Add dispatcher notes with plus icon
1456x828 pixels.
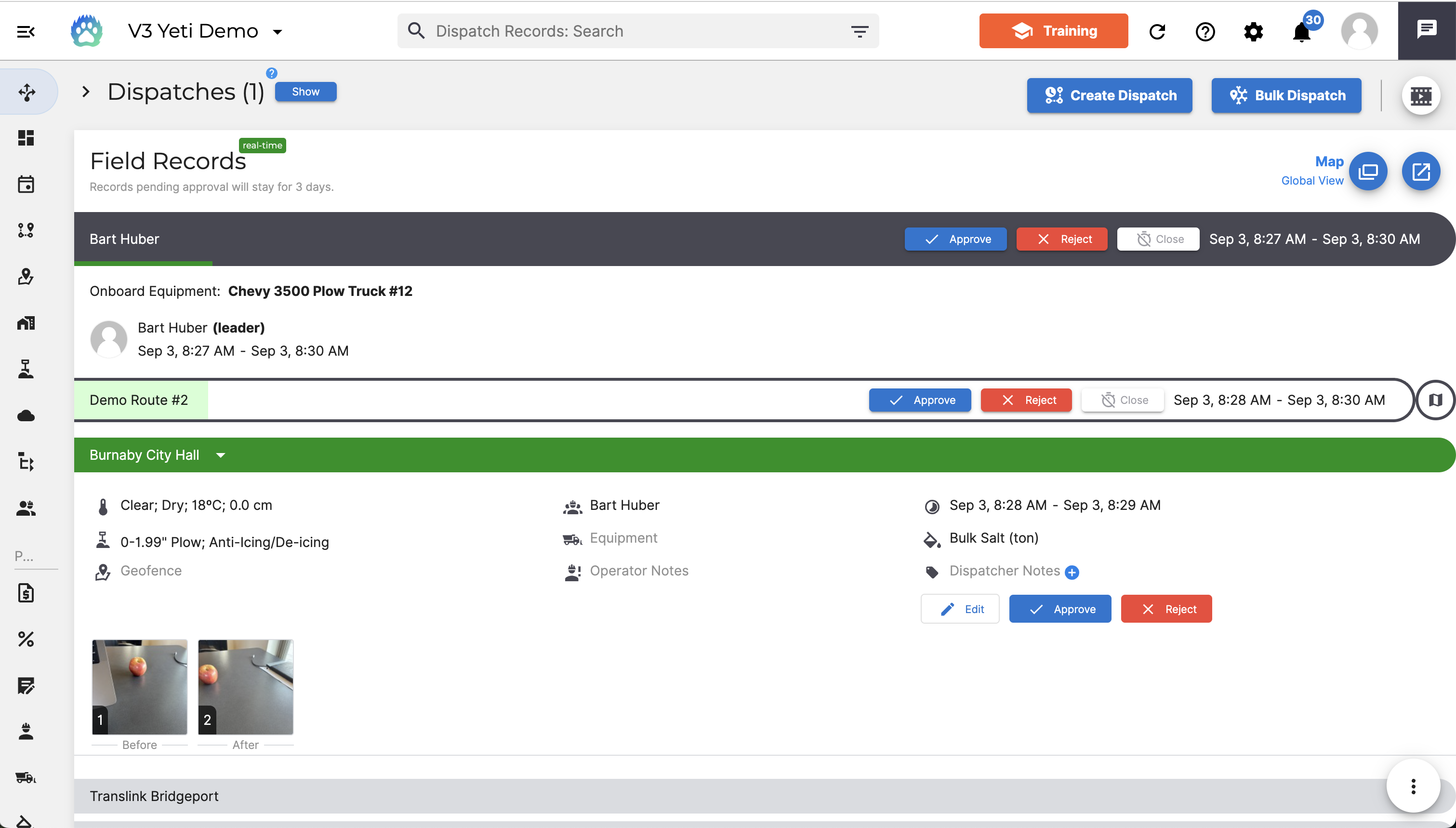click(1072, 572)
